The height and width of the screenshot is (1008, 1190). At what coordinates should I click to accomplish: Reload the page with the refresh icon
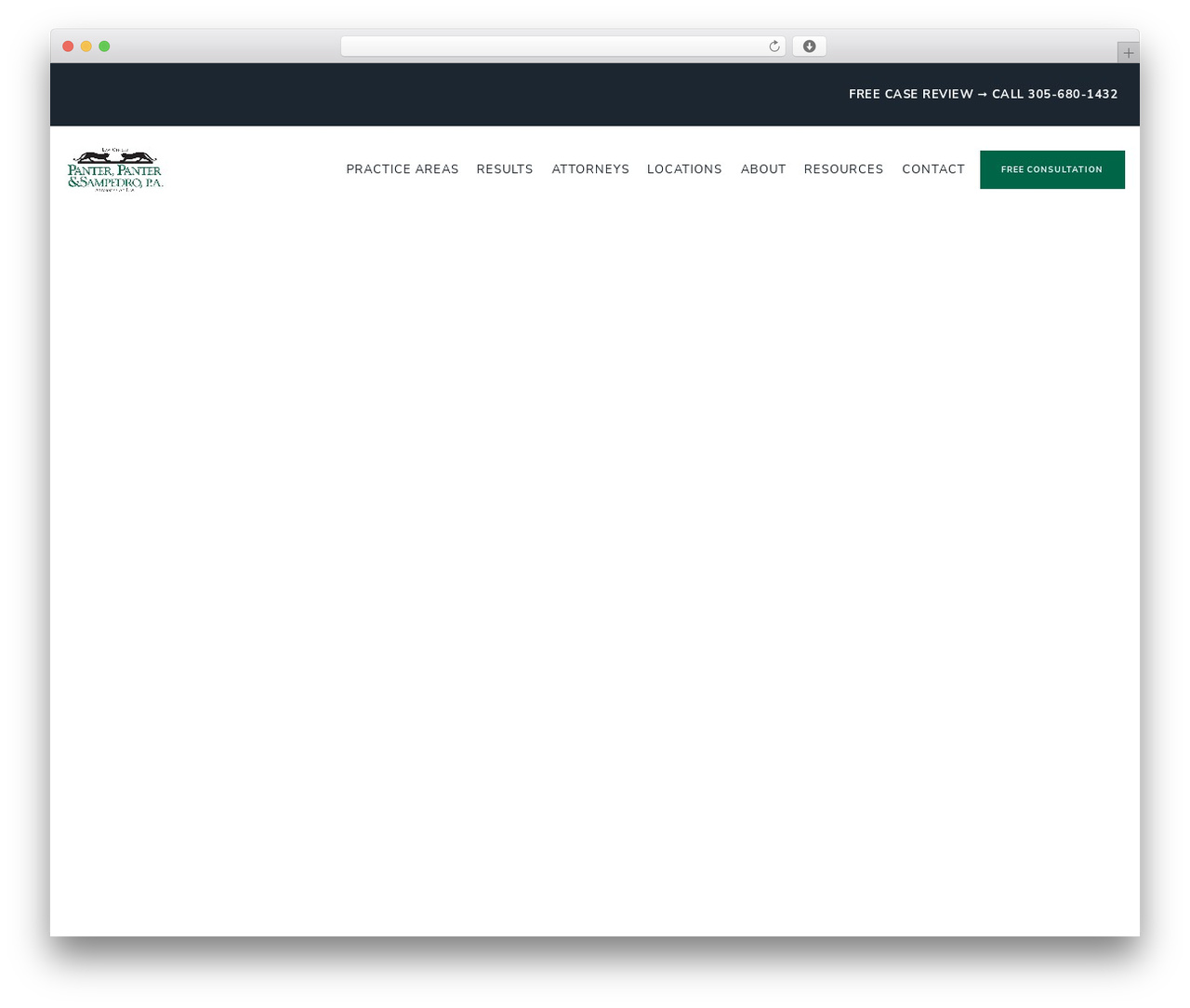(x=773, y=46)
